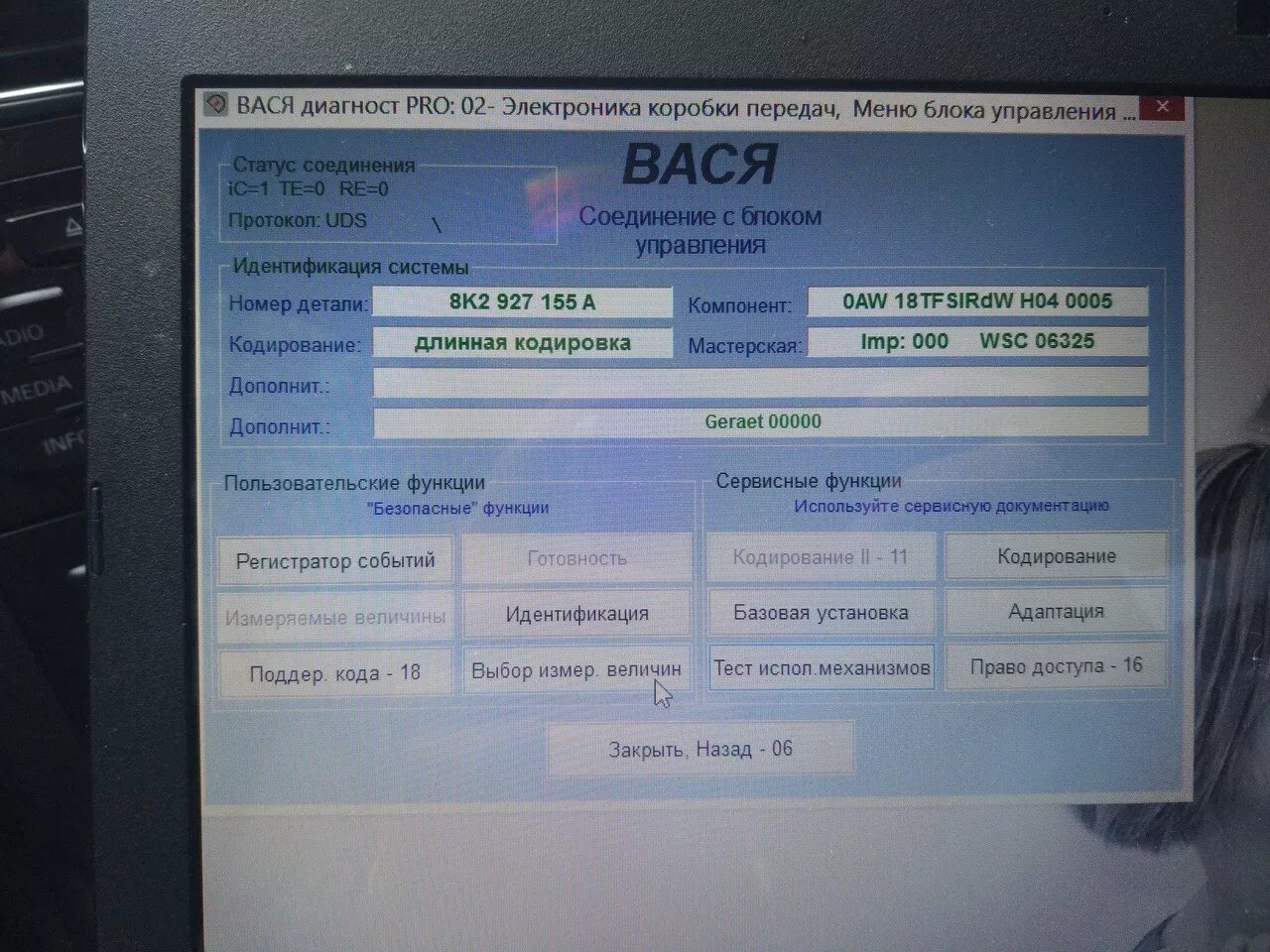
Task: Open Базовая установка
Action: (x=821, y=613)
